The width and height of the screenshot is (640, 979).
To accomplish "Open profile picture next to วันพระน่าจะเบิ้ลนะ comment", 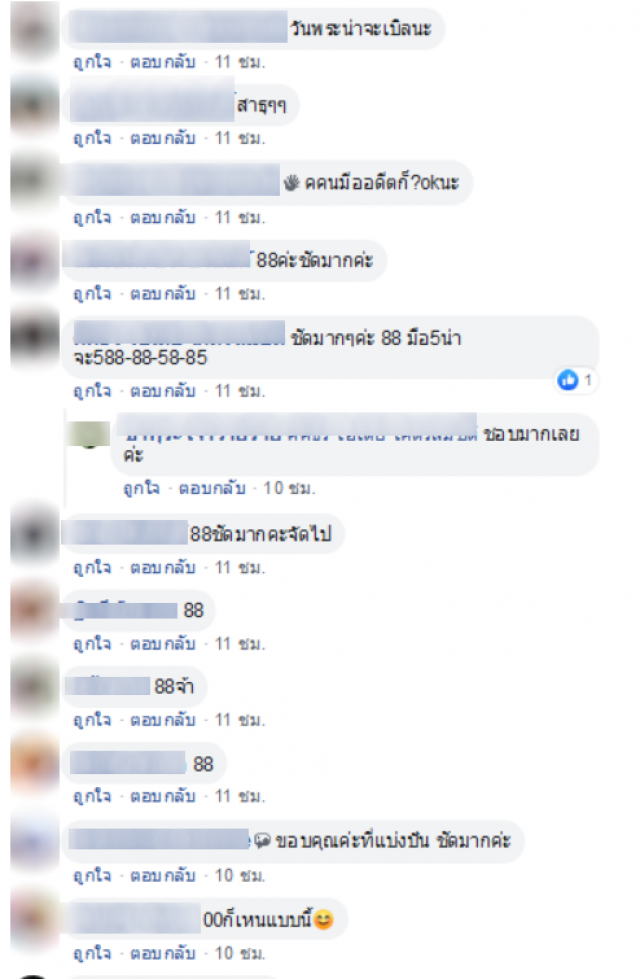I will click(34, 29).
